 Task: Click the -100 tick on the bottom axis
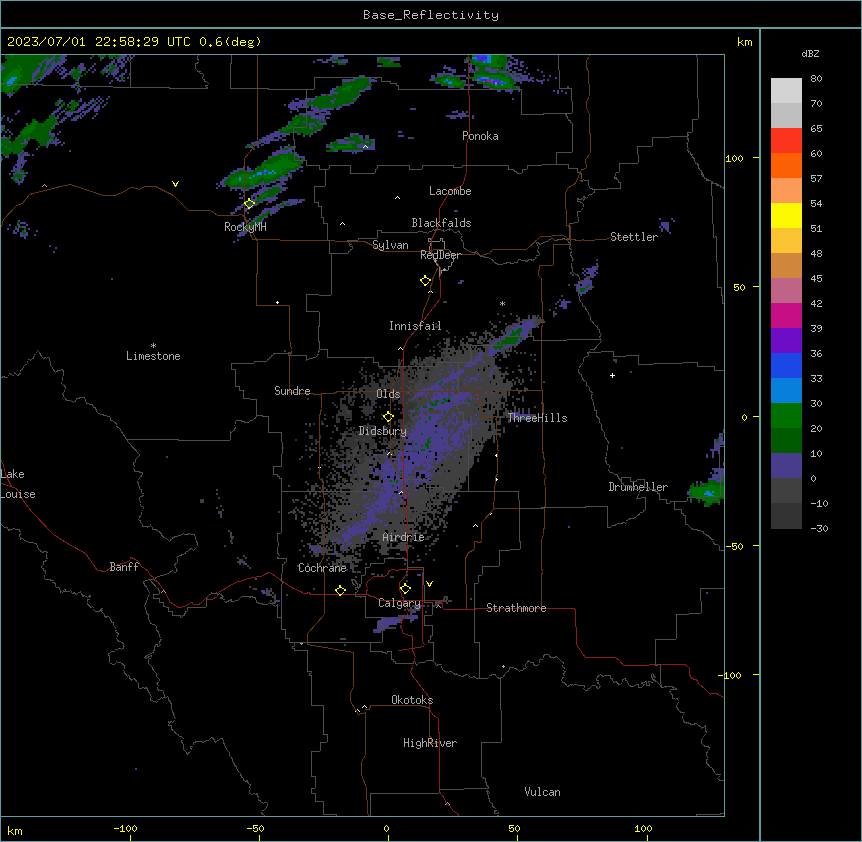pos(125,828)
